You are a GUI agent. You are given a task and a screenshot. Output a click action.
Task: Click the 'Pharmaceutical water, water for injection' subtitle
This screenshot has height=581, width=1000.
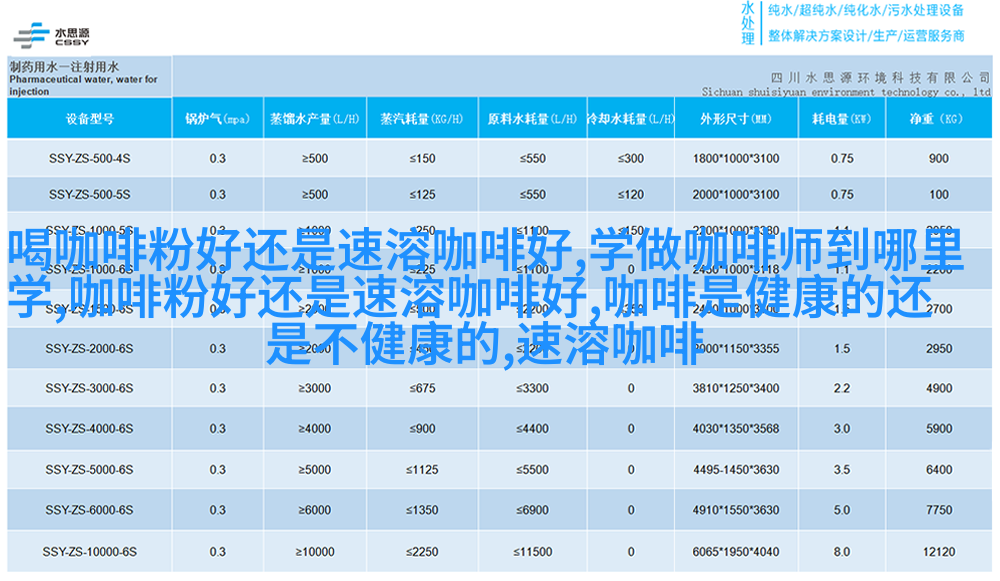[x=83, y=85]
